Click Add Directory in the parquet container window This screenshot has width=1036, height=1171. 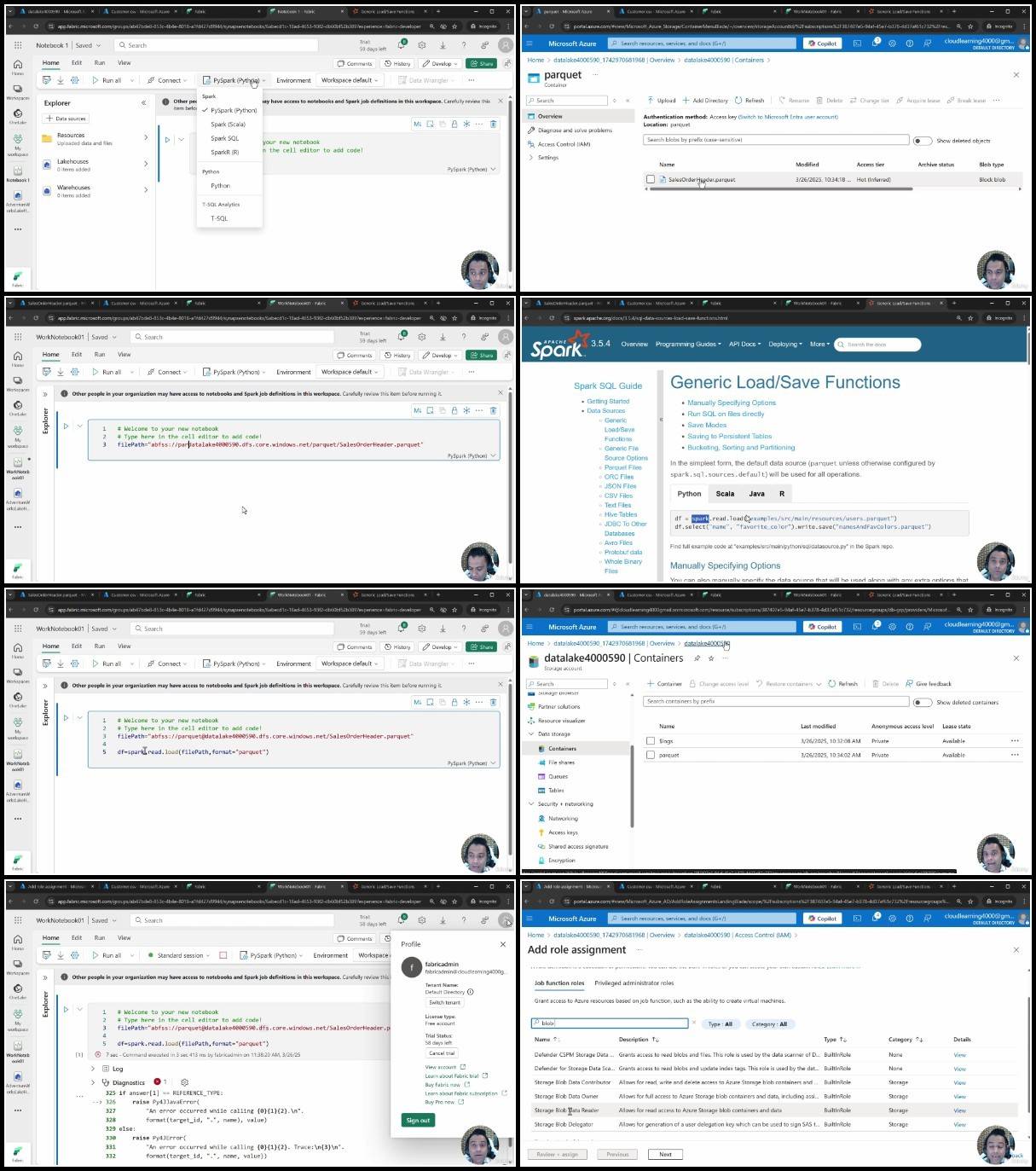pyautogui.click(x=706, y=101)
